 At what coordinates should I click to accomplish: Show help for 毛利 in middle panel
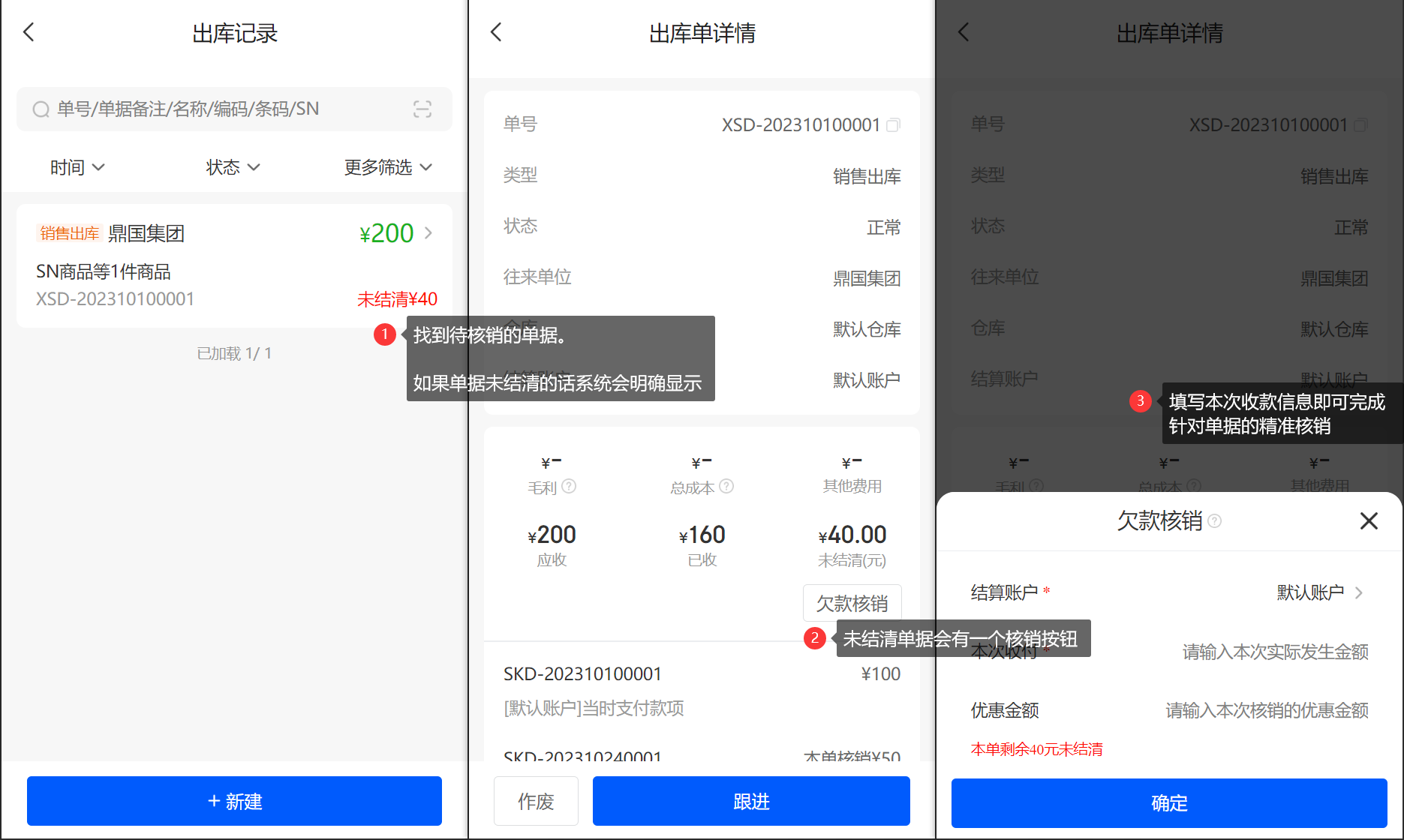[569, 486]
